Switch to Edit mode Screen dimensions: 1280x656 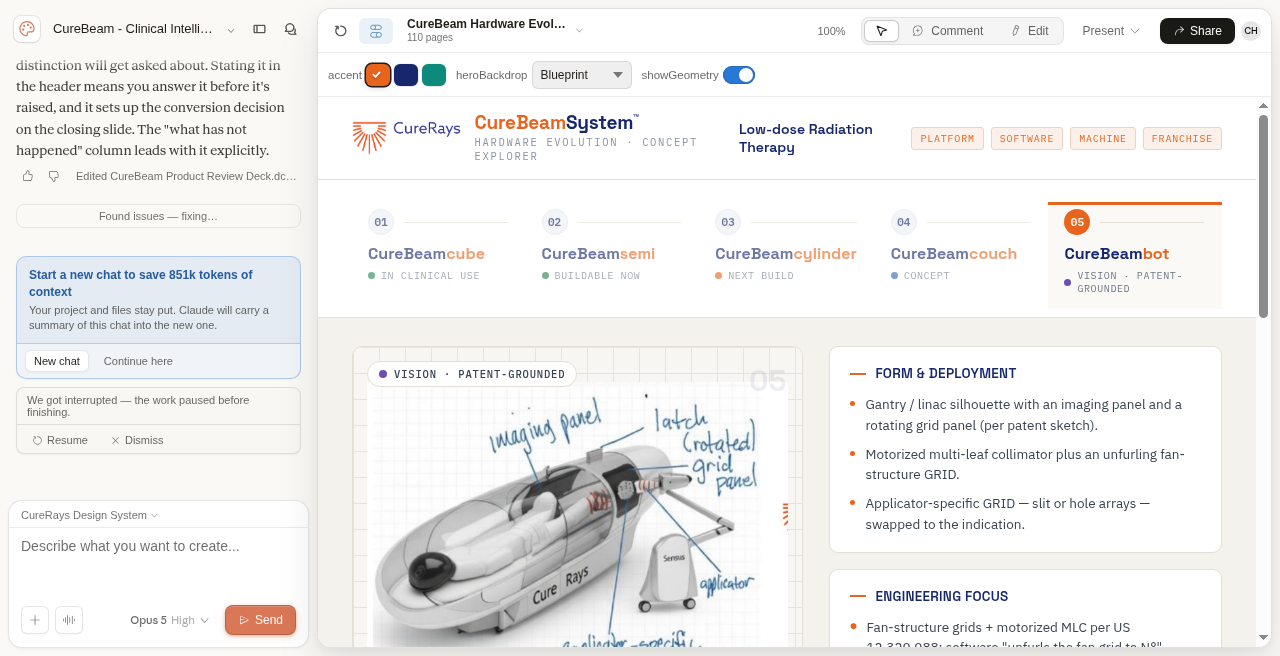click(1029, 31)
